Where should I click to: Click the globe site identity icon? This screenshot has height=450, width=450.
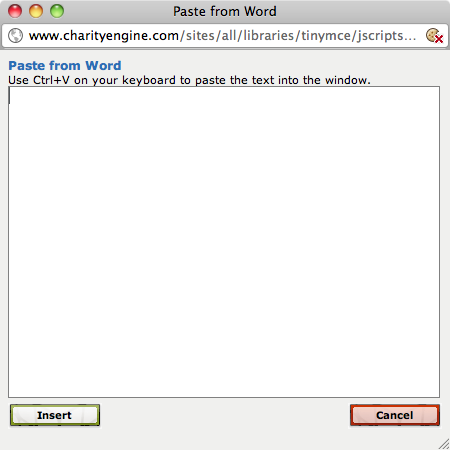point(15,36)
